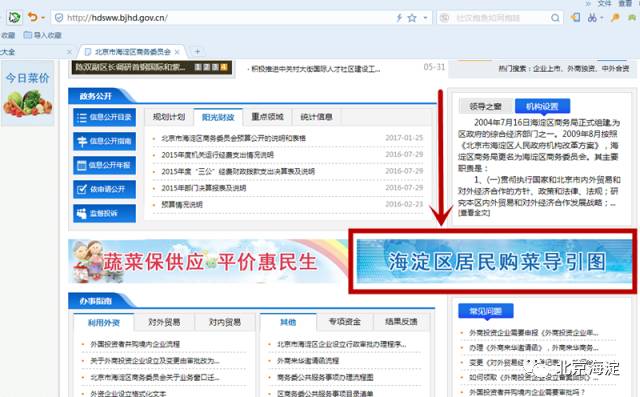Switch to the 规划计划 tab

point(169,117)
